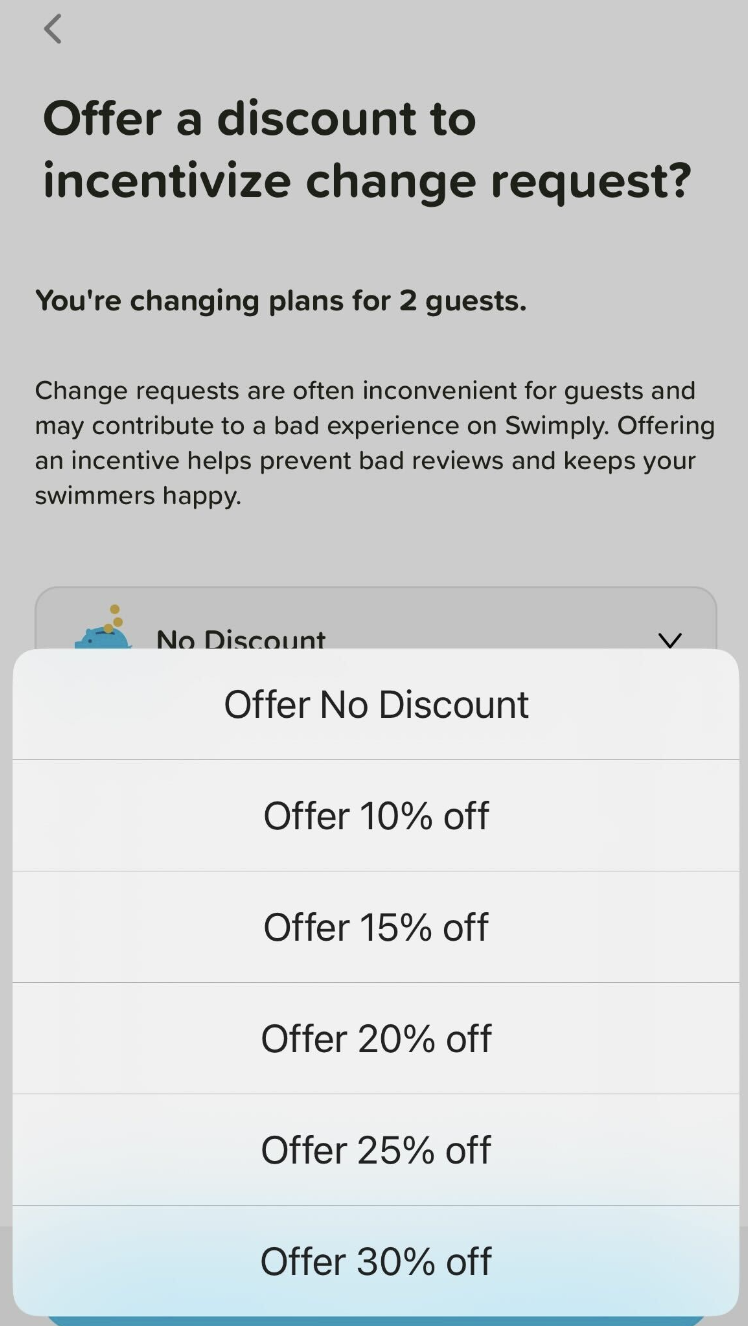This screenshot has width=748, height=1326.
Task: Click the 'Change requests are often inconvenient' line
Action: point(365,390)
